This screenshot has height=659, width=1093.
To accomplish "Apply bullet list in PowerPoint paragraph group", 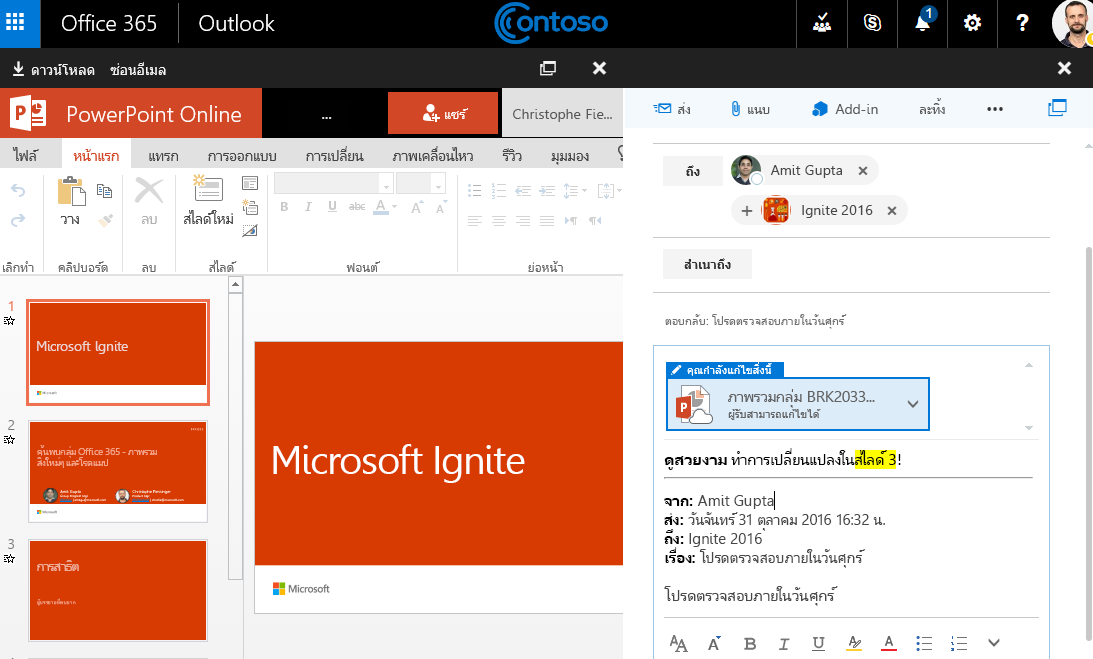I will click(475, 190).
